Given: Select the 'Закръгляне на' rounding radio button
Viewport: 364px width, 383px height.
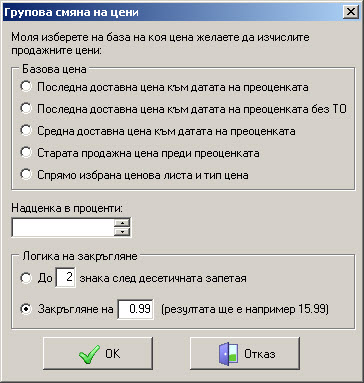Looking at the screenshot, I should 26,309.
